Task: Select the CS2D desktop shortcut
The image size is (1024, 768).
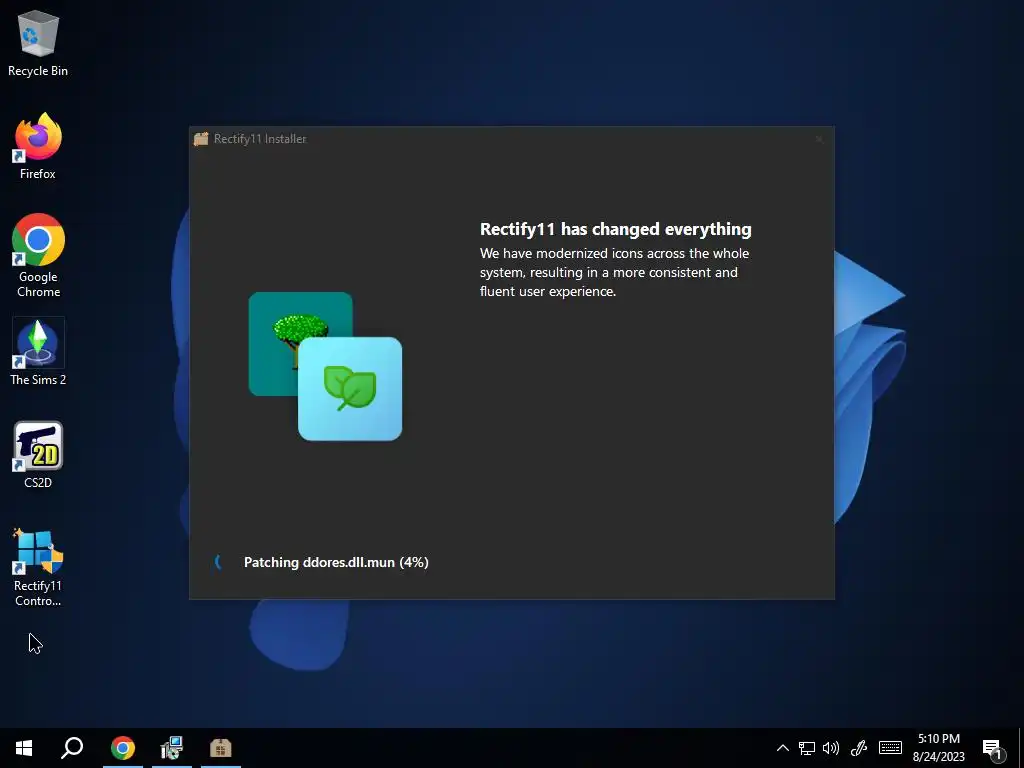Action: 38,455
